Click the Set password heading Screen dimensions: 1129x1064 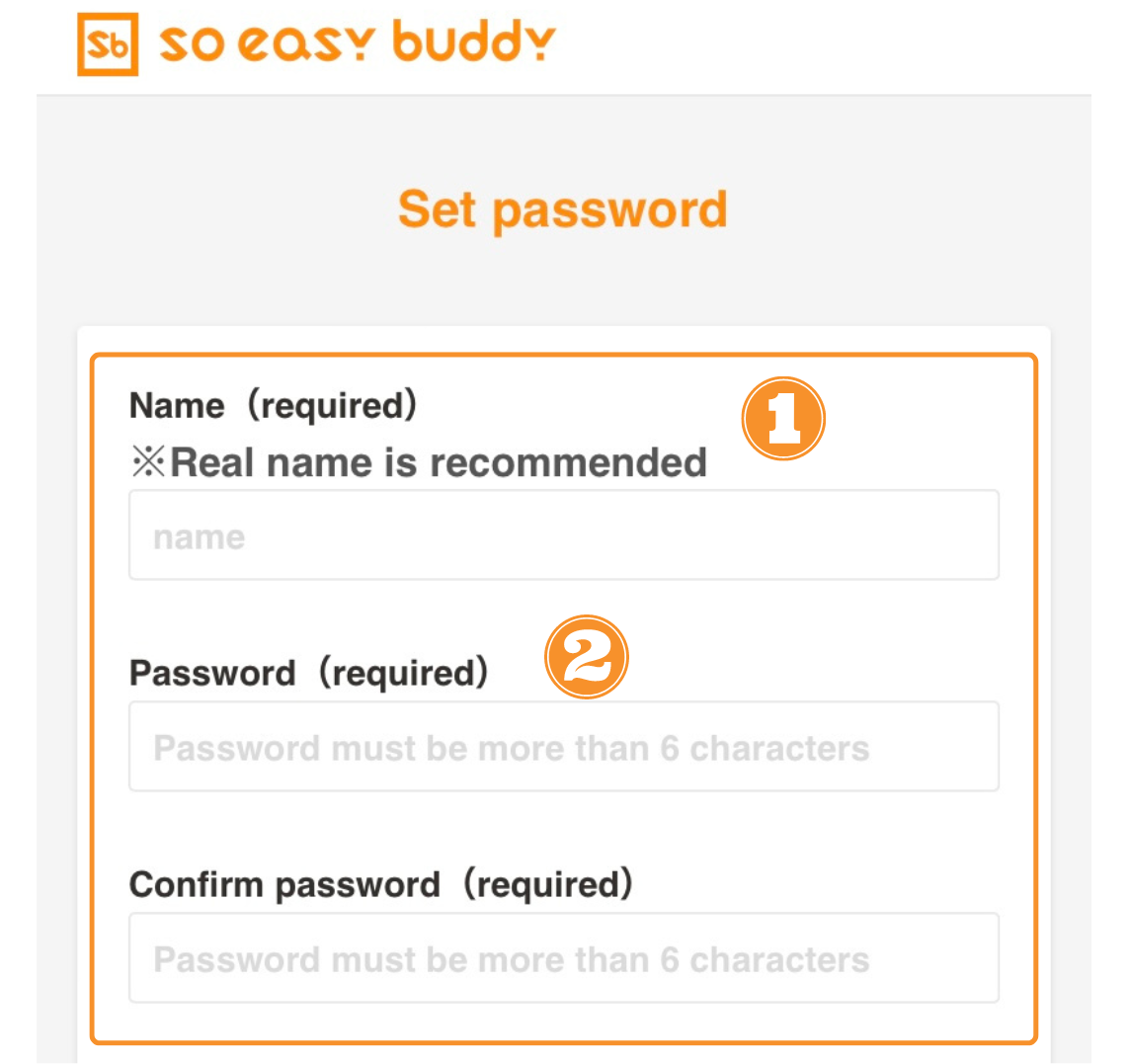(x=563, y=209)
